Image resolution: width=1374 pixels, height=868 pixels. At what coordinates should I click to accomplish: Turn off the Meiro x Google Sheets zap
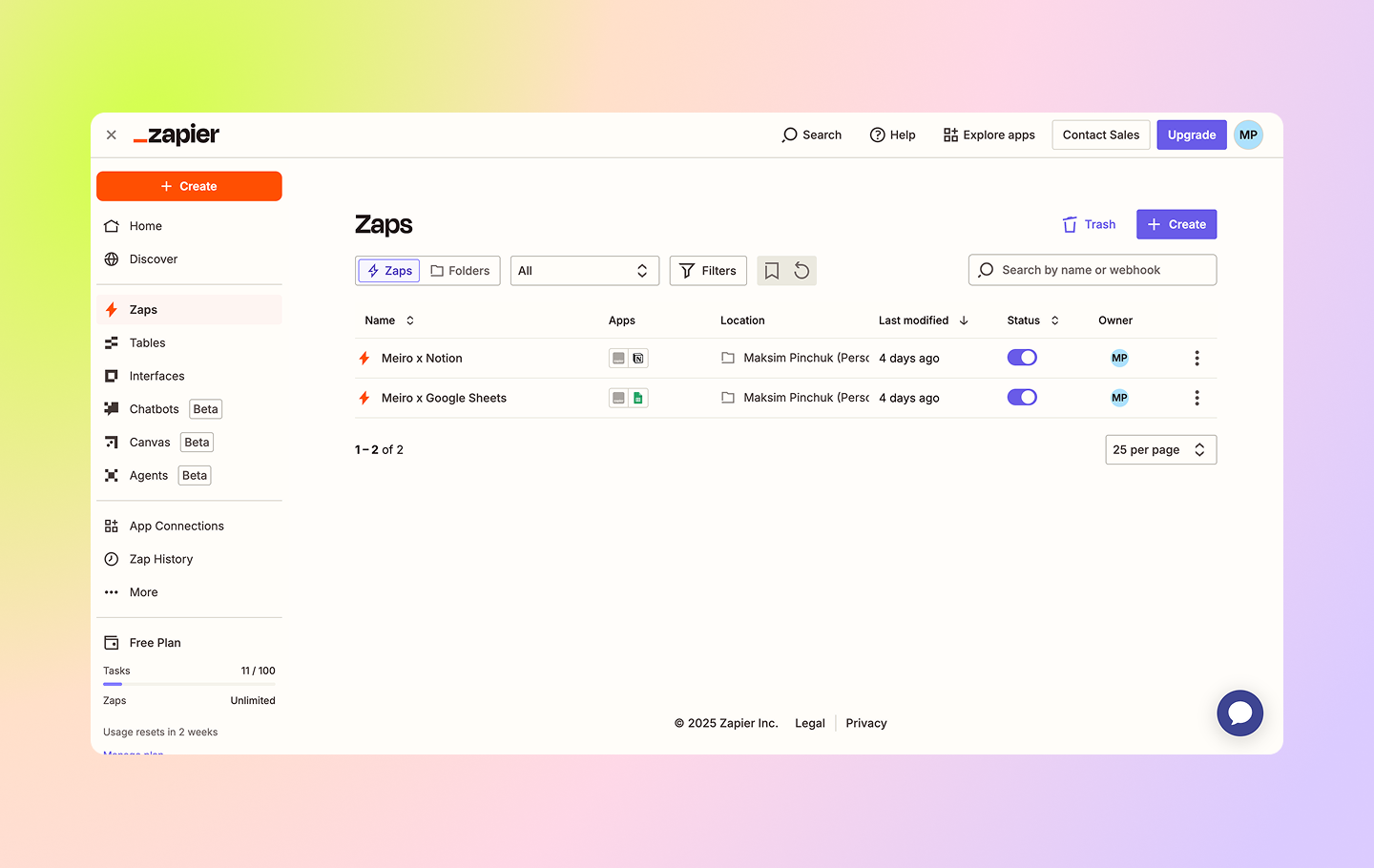click(1022, 398)
